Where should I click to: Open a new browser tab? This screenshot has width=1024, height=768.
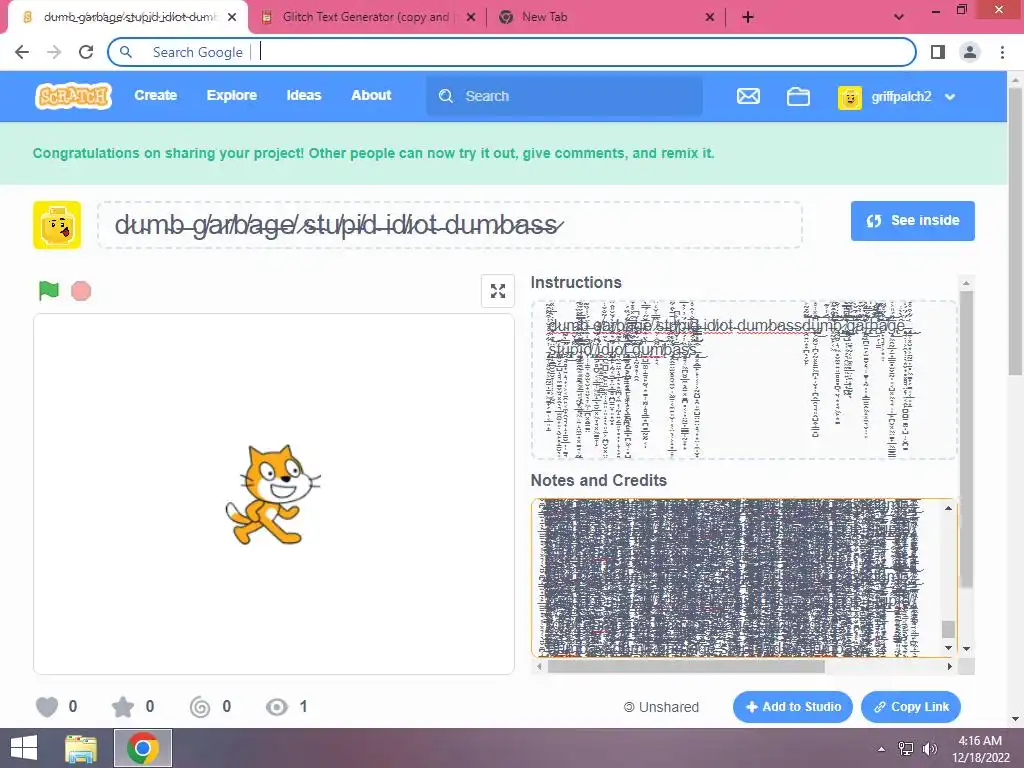click(748, 17)
